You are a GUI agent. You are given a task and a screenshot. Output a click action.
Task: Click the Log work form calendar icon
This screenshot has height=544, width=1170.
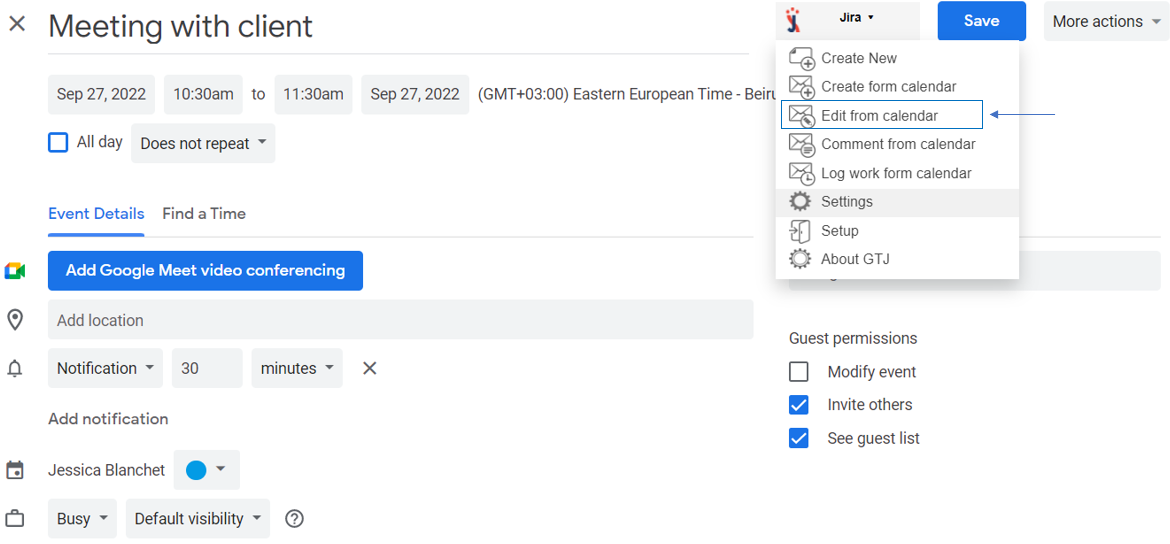[x=801, y=173]
